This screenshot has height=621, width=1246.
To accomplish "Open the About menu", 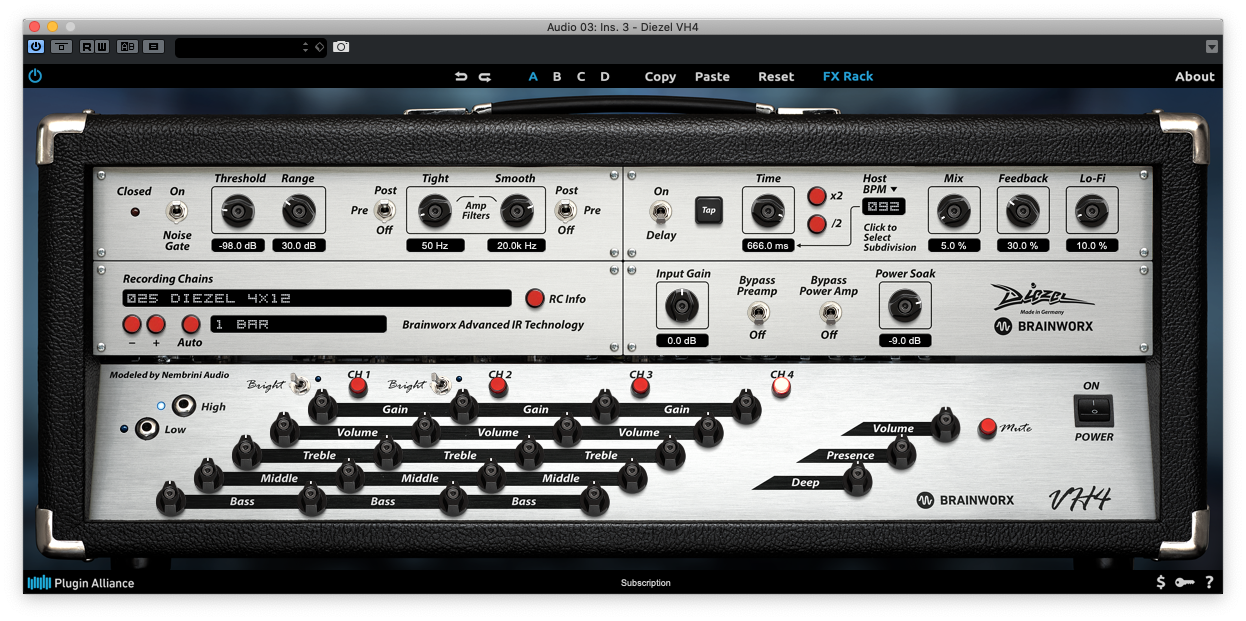I will (1194, 76).
